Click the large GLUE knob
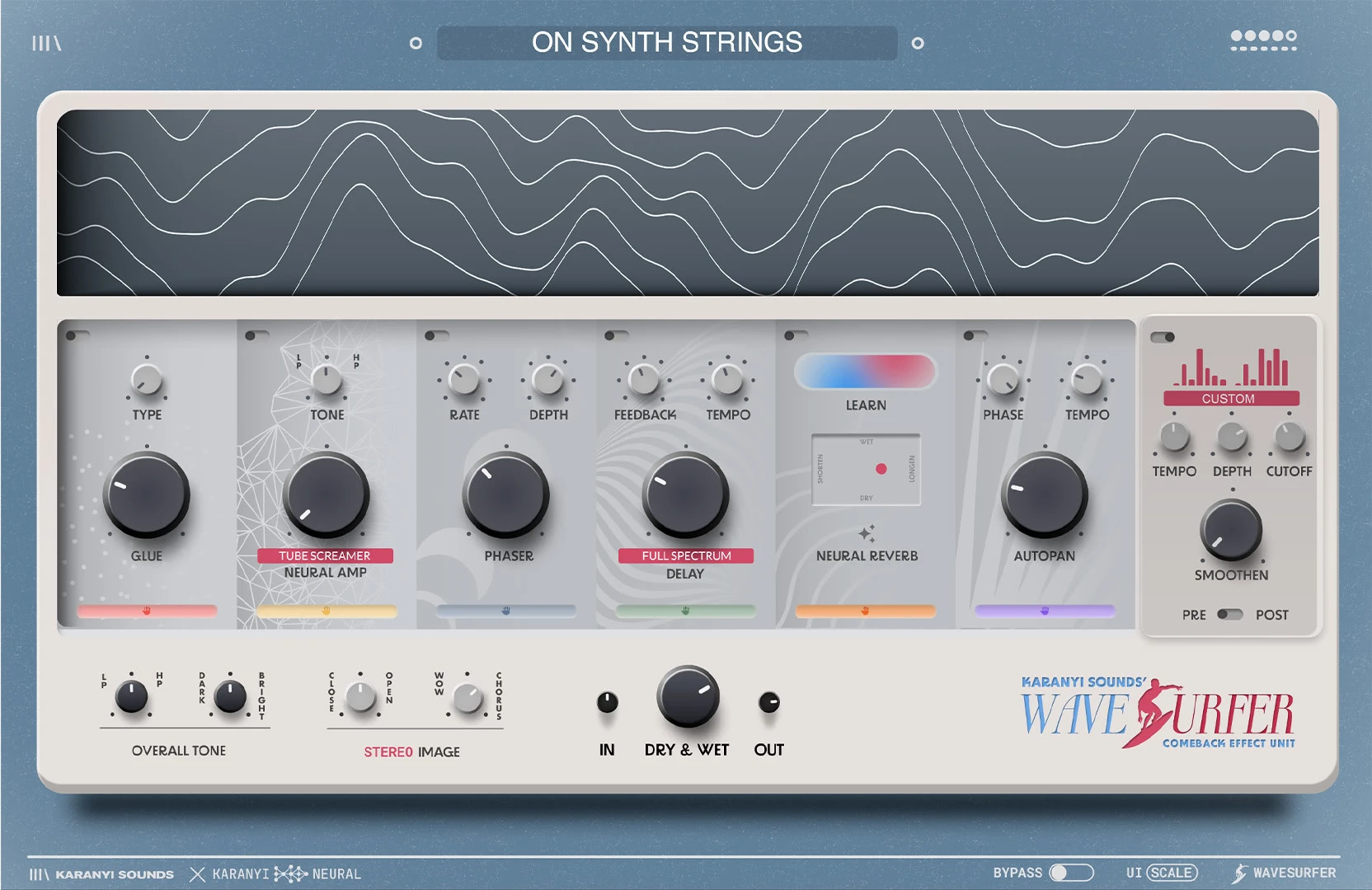Screen dimensions: 1372x890 147,495
